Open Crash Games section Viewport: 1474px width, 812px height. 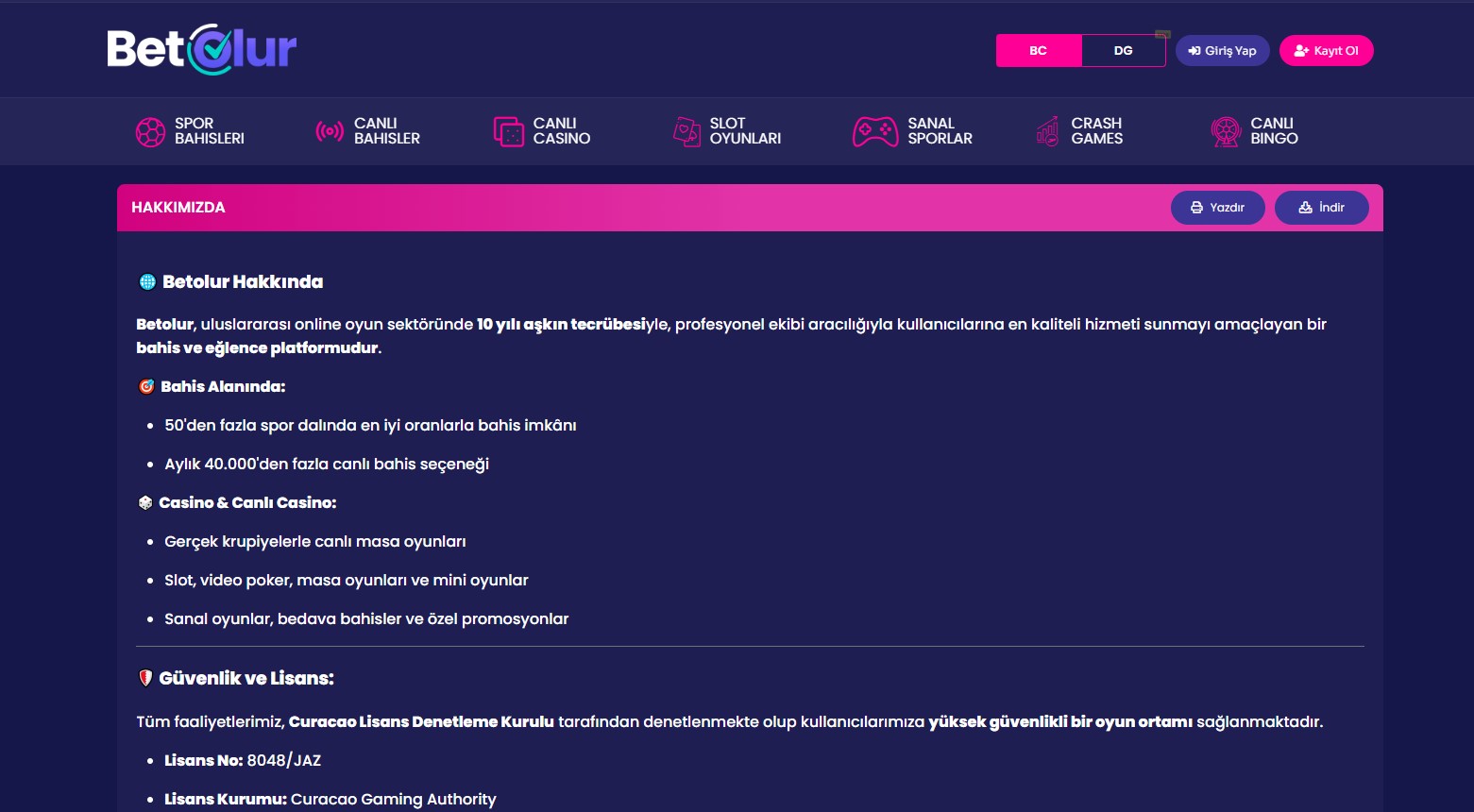pos(1079,131)
